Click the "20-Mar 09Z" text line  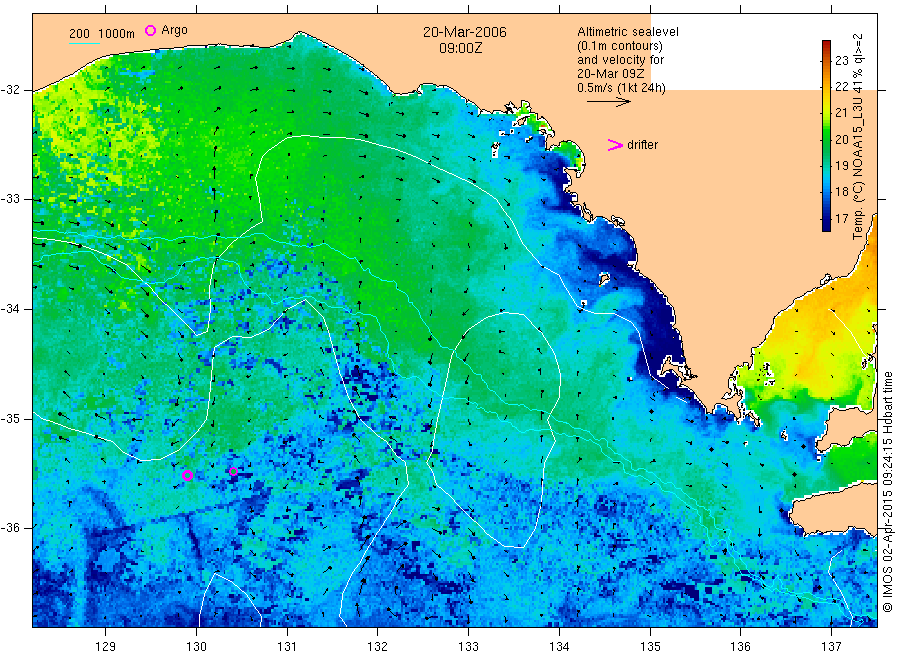click(610, 74)
